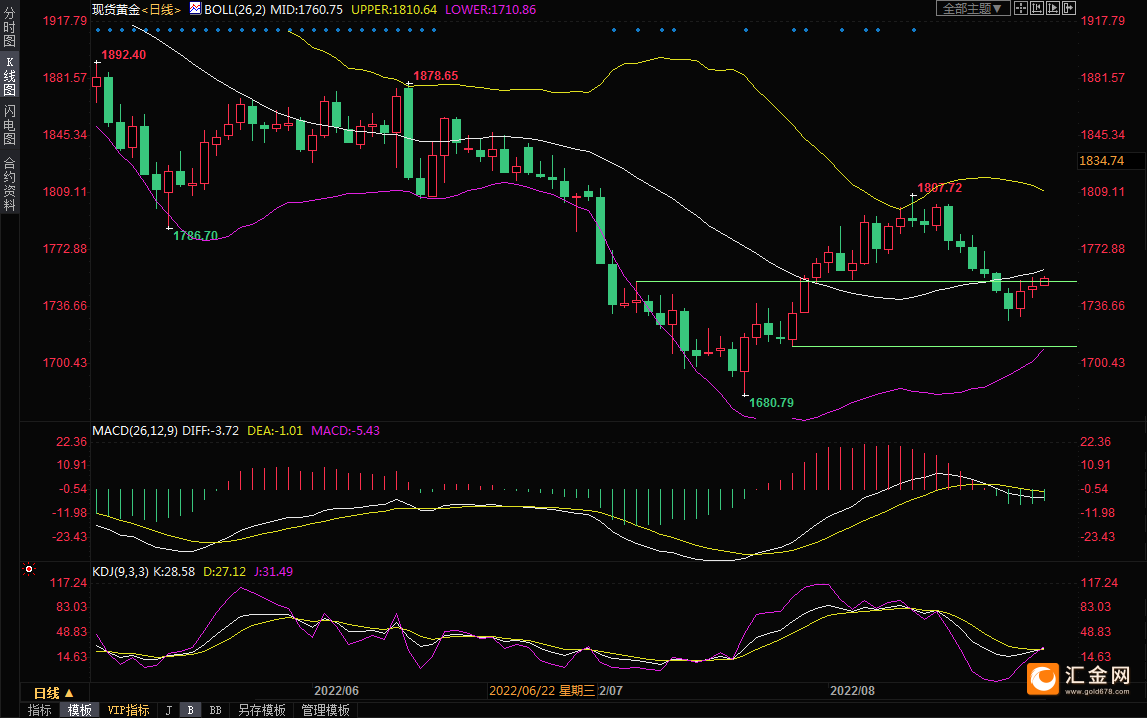Choose the BB template button
1147x718 pixels.
click(215, 710)
